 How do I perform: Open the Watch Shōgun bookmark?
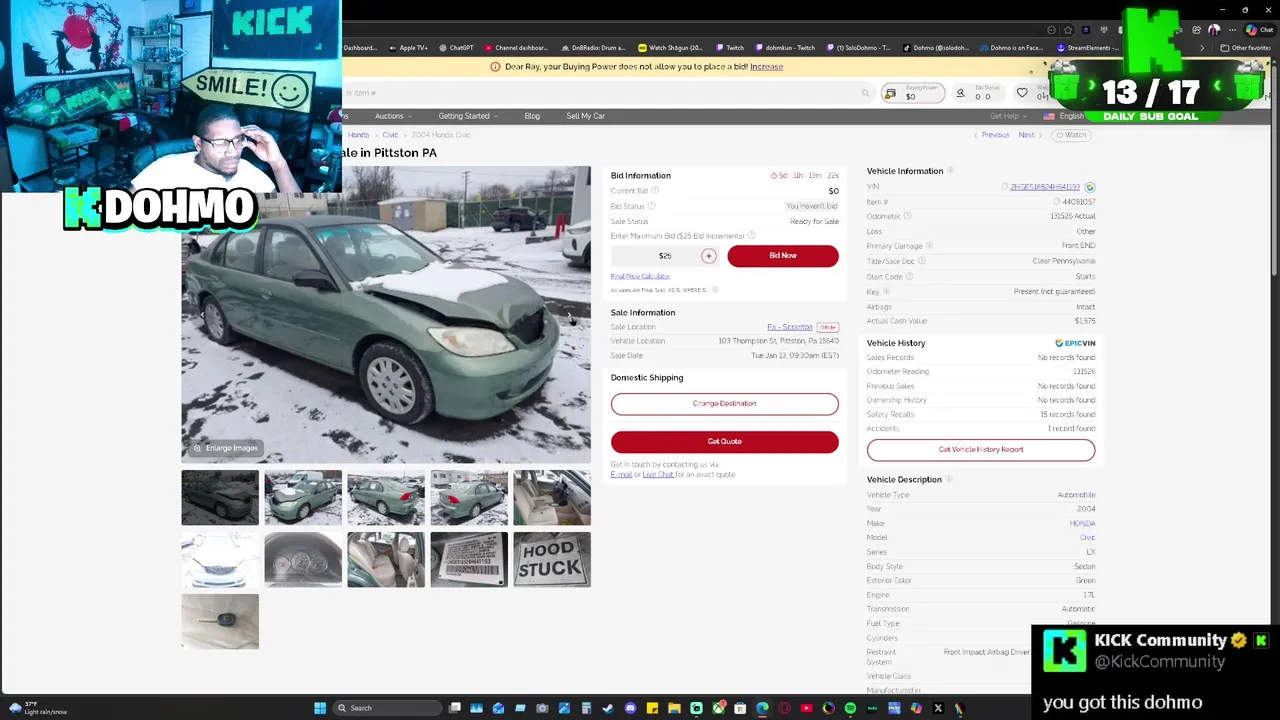671,48
